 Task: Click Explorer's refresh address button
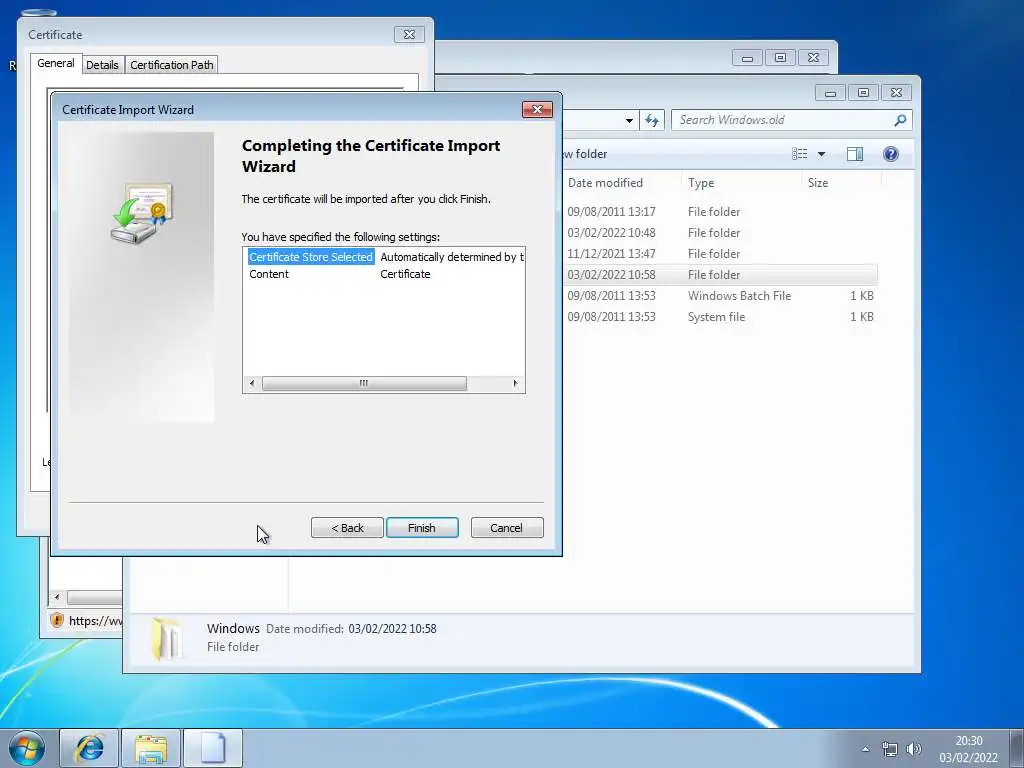652,120
